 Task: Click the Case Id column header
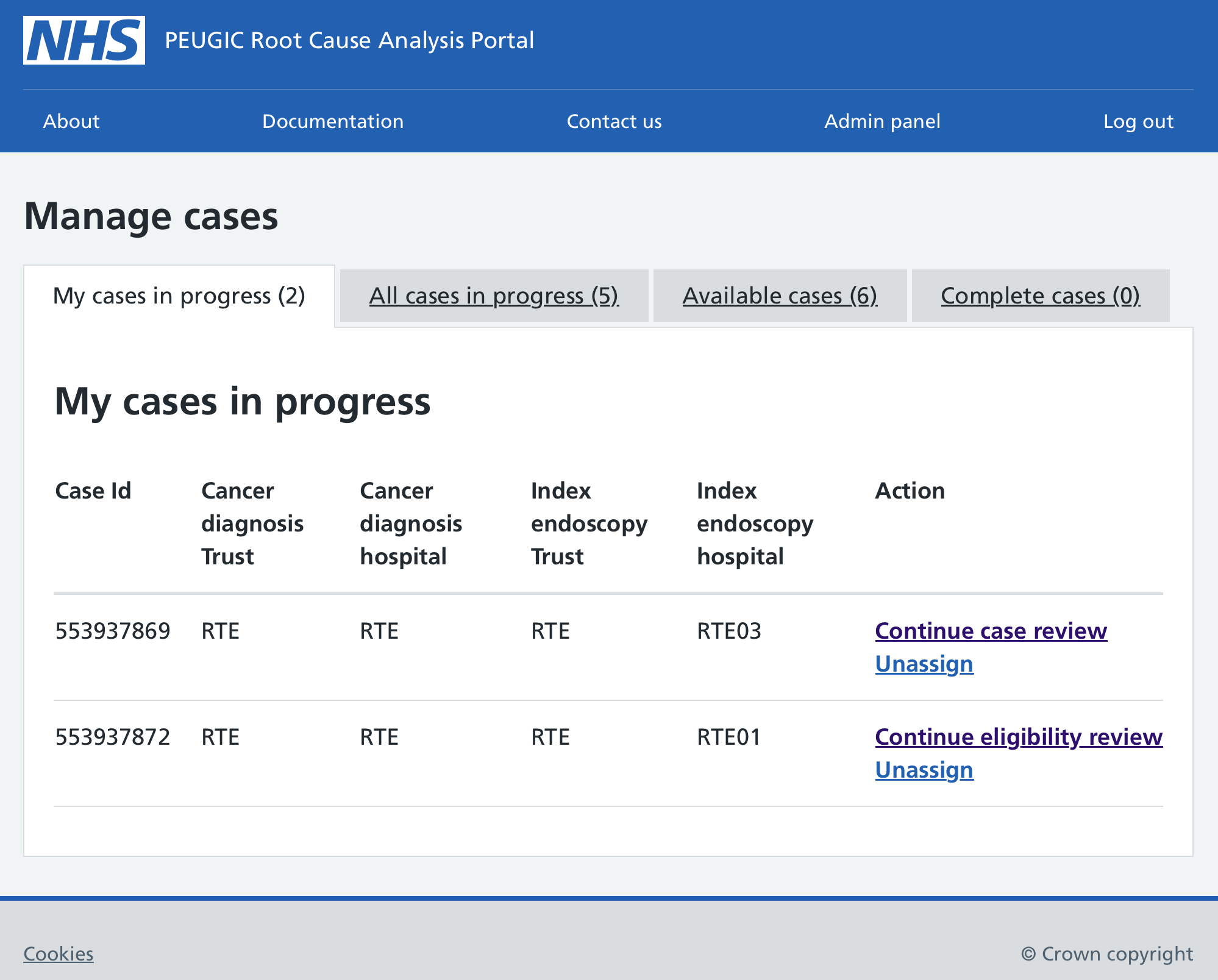[93, 491]
